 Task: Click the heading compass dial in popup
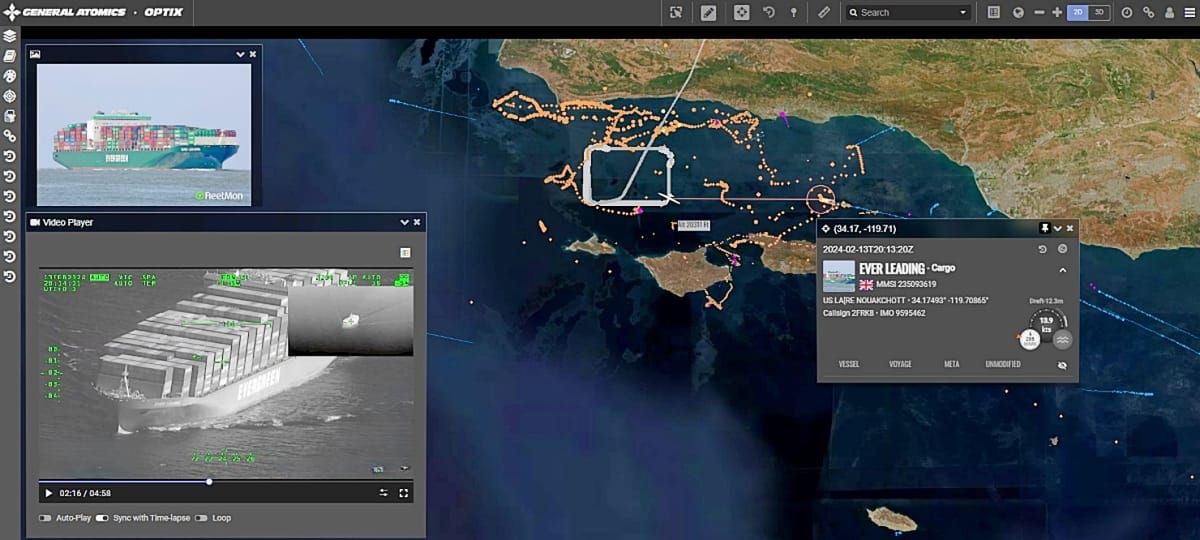1029,340
